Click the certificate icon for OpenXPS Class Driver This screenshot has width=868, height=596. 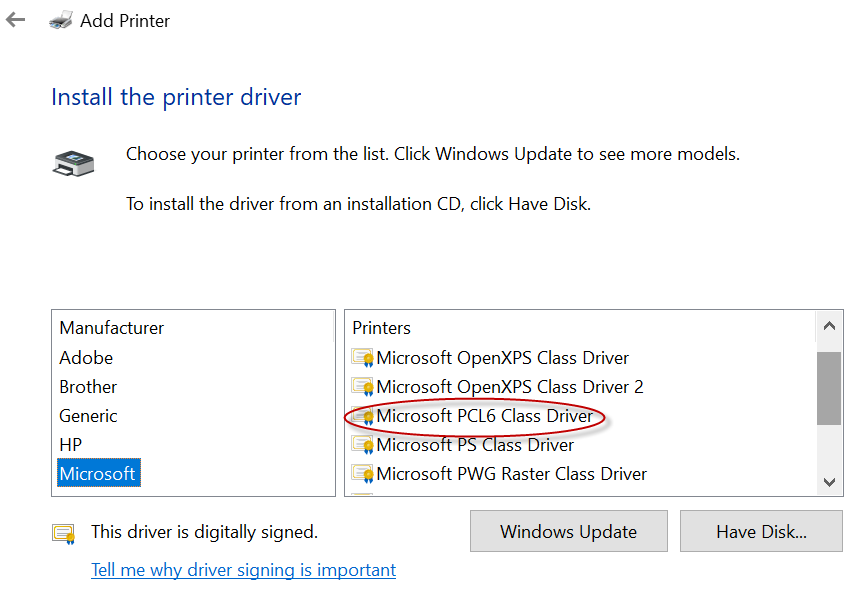pyautogui.click(x=363, y=357)
